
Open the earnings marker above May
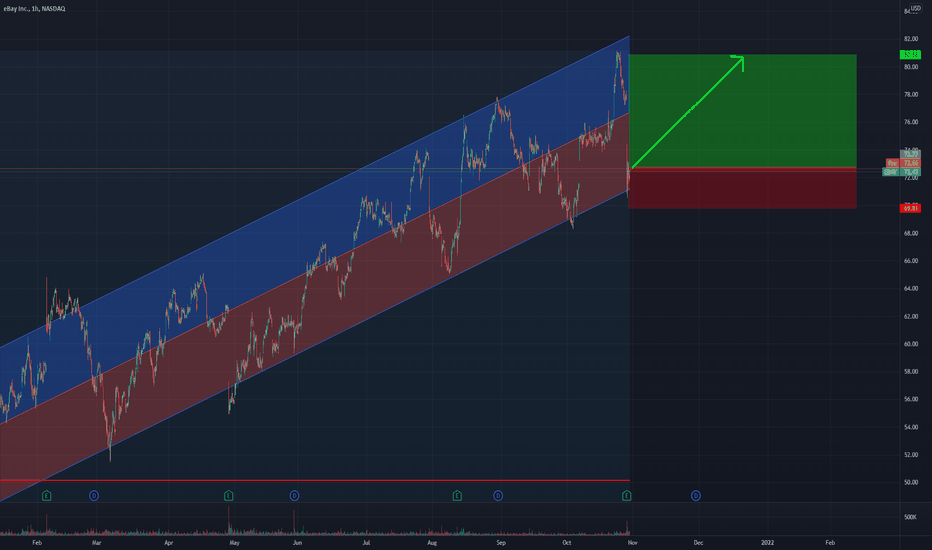[x=228, y=495]
